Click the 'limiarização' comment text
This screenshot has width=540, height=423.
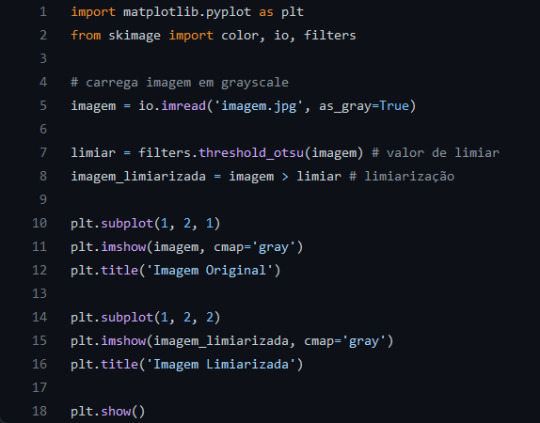(409, 177)
